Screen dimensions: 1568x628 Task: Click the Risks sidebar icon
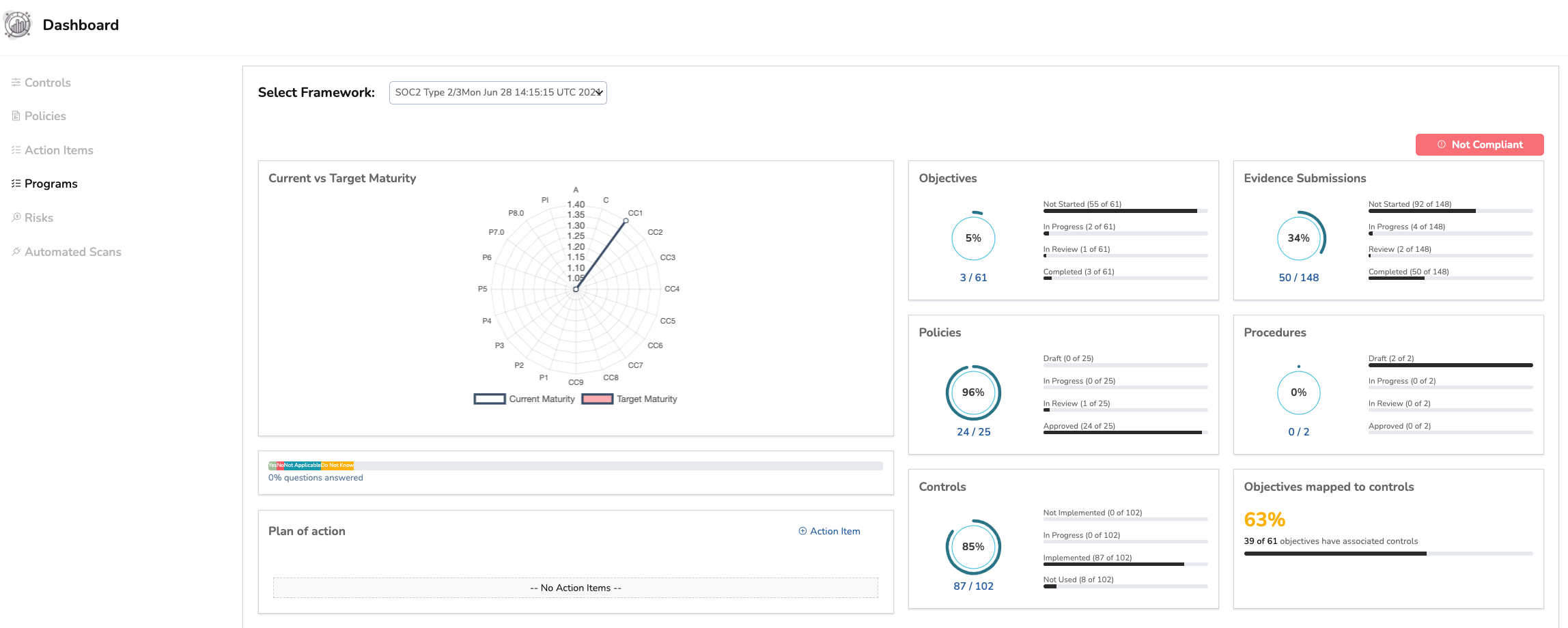coord(16,218)
